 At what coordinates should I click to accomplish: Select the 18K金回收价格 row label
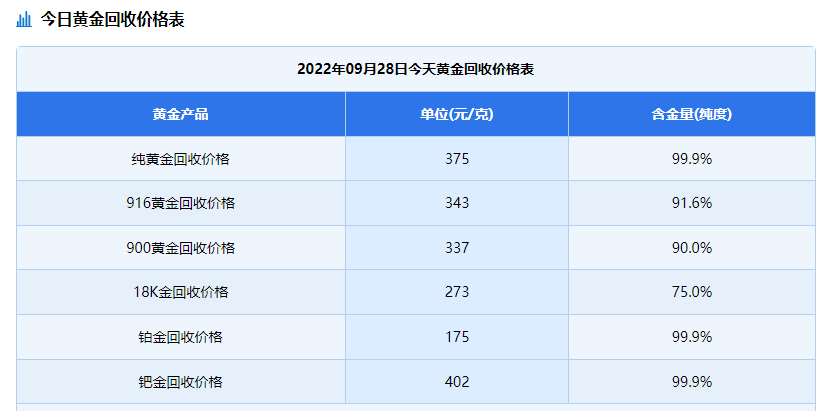click(181, 292)
